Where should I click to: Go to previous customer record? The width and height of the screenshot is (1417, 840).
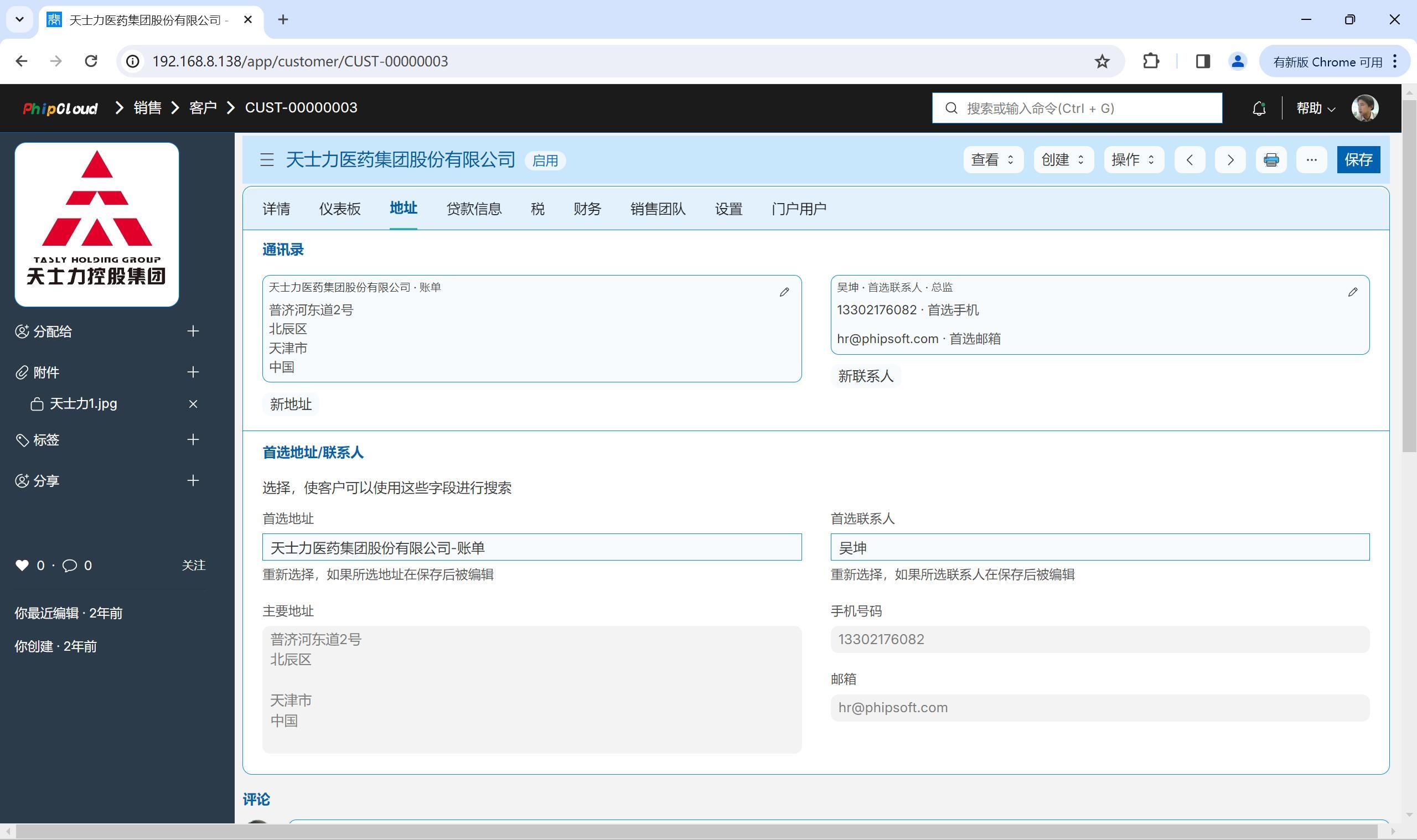click(1190, 159)
